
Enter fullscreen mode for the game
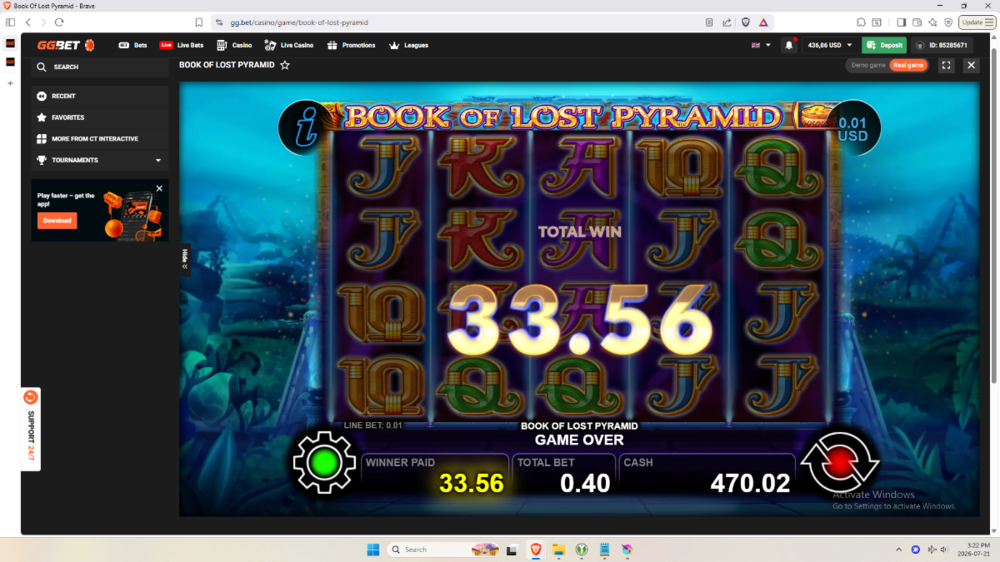[x=946, y=65]
